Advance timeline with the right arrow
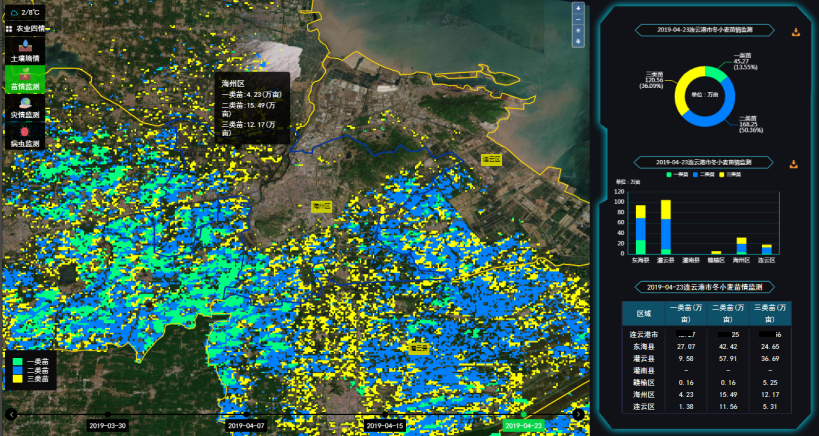 pos(578,414)
